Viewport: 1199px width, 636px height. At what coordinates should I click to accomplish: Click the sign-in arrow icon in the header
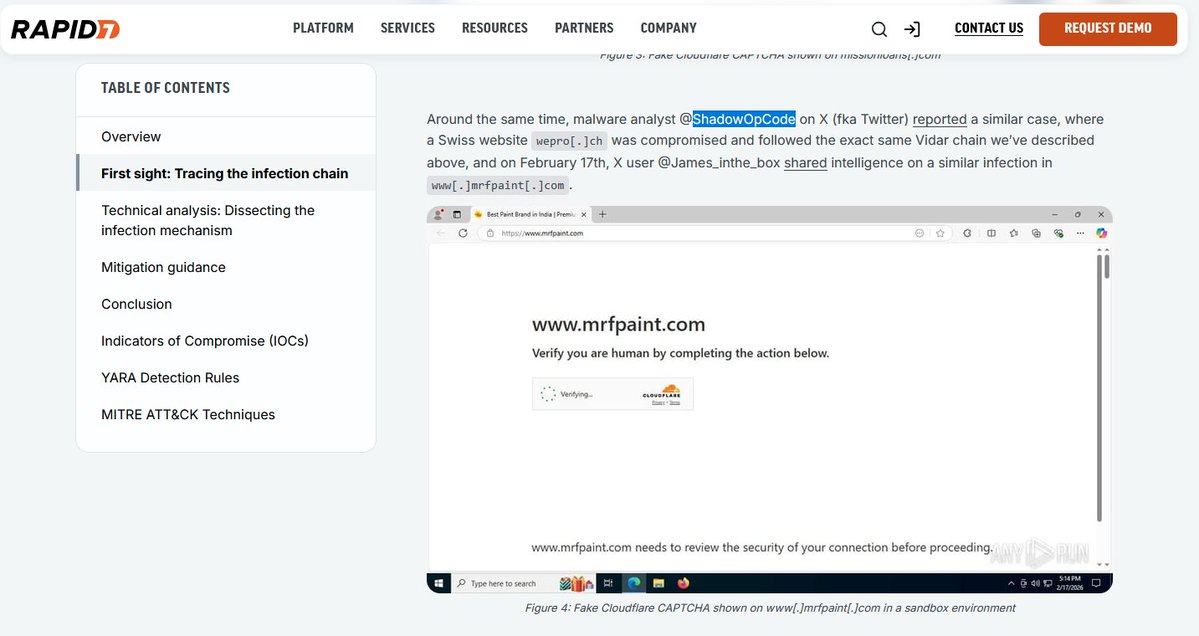coord(911,29)
